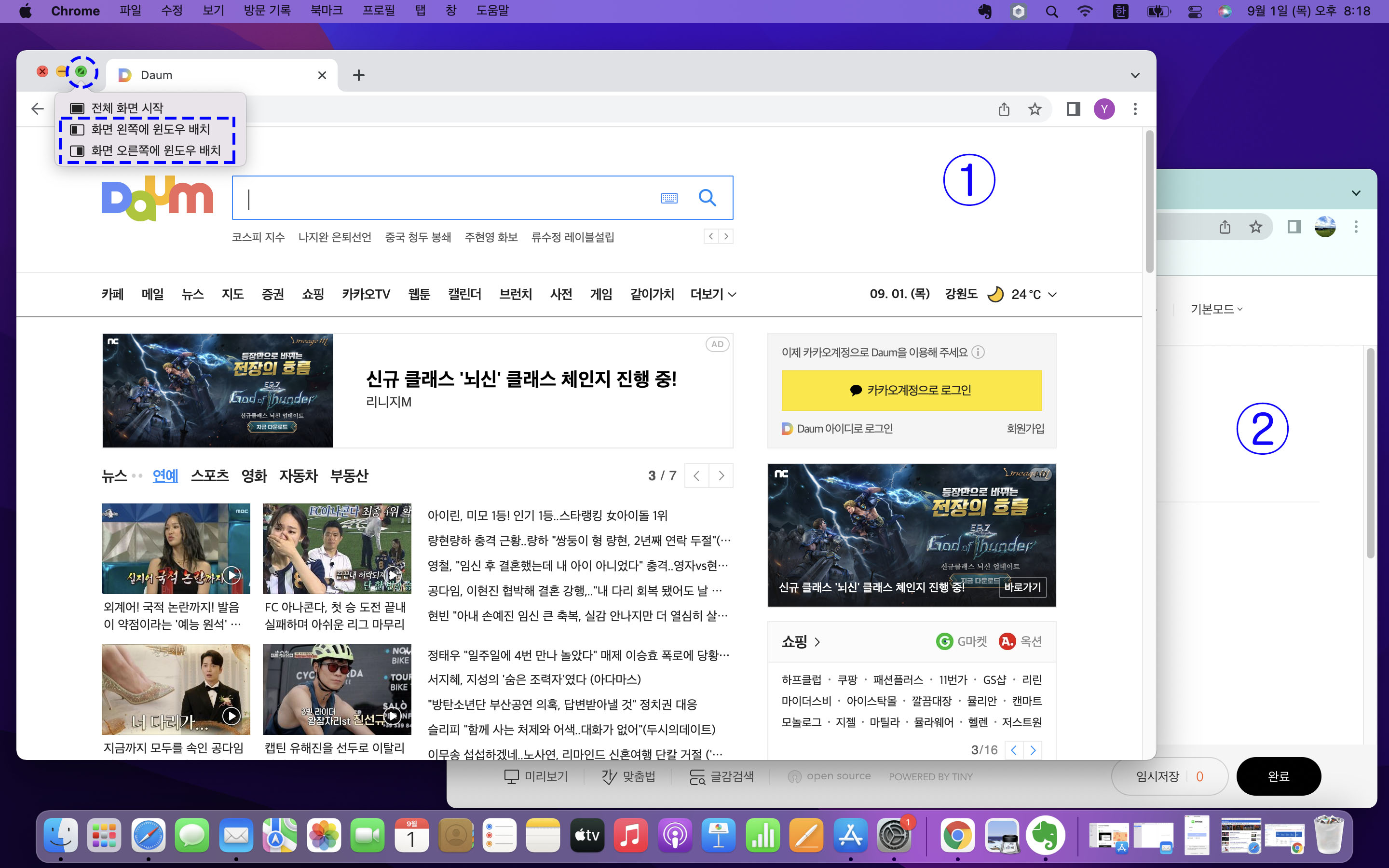The image size is (1389, 868).
Task: Bookmark this page with the star icon in Daum window
Action: [x=1035, y=109]
